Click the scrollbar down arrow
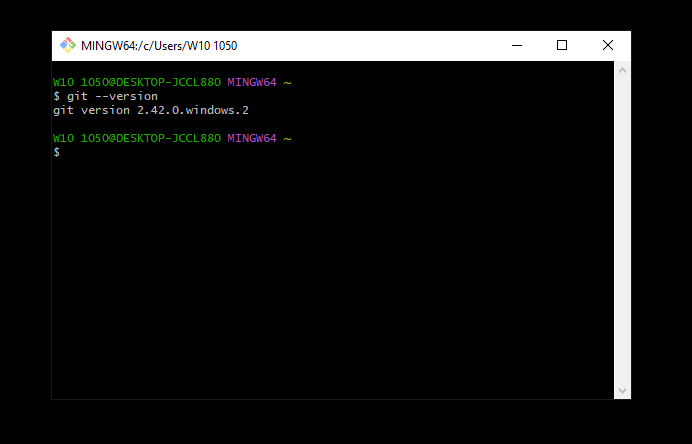The image size is (692, 444). (622, 391)
